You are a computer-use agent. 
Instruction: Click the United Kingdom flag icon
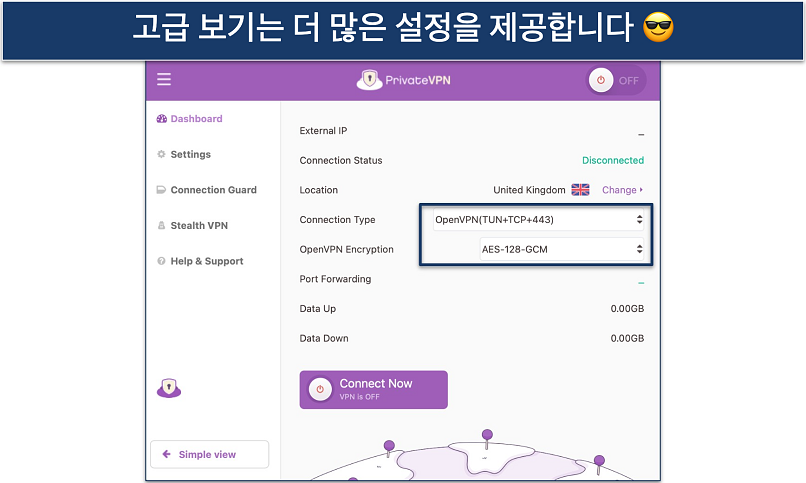coord(580,190)
